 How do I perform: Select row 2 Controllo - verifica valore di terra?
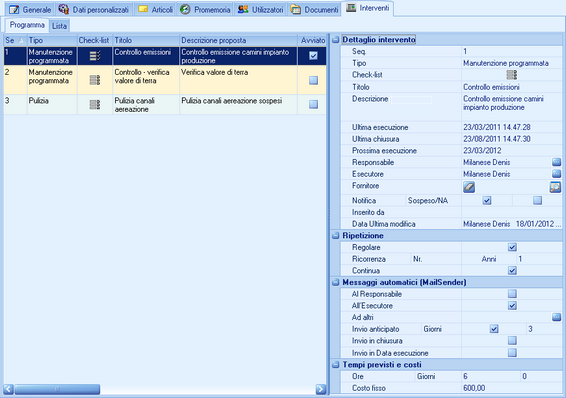(165, 80)
